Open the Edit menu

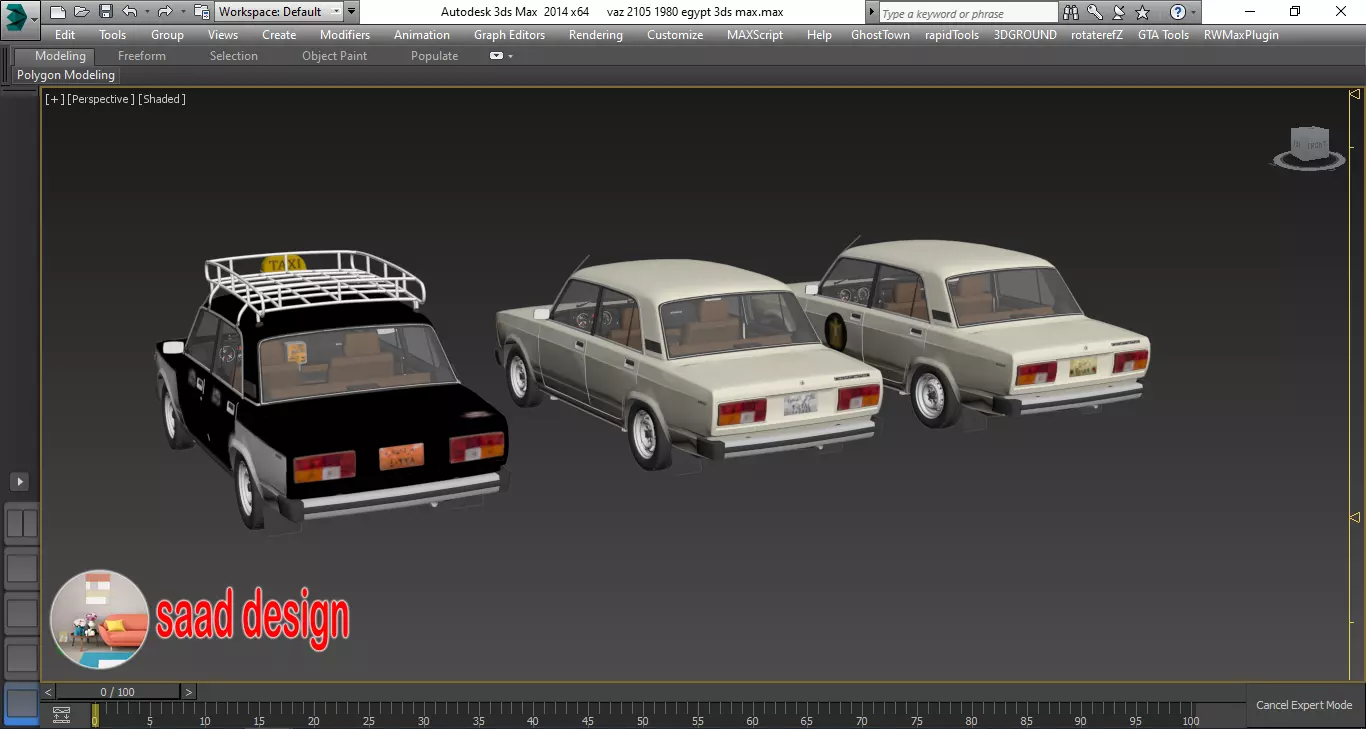[65, 34]
